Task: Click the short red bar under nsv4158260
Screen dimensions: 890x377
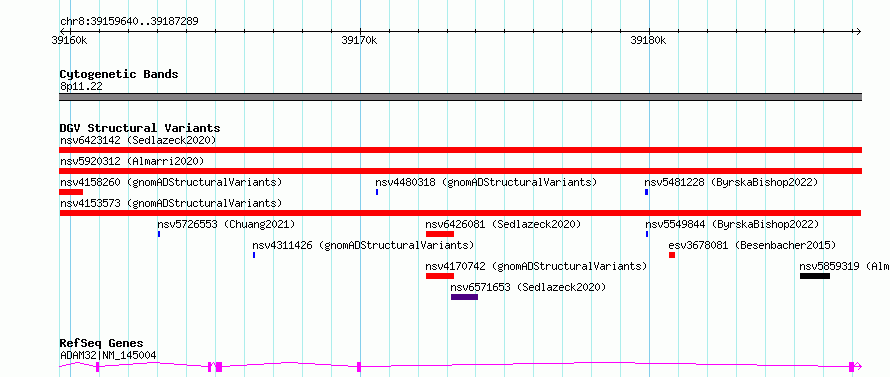Action: pyautogui.click(x=71, y=192)
